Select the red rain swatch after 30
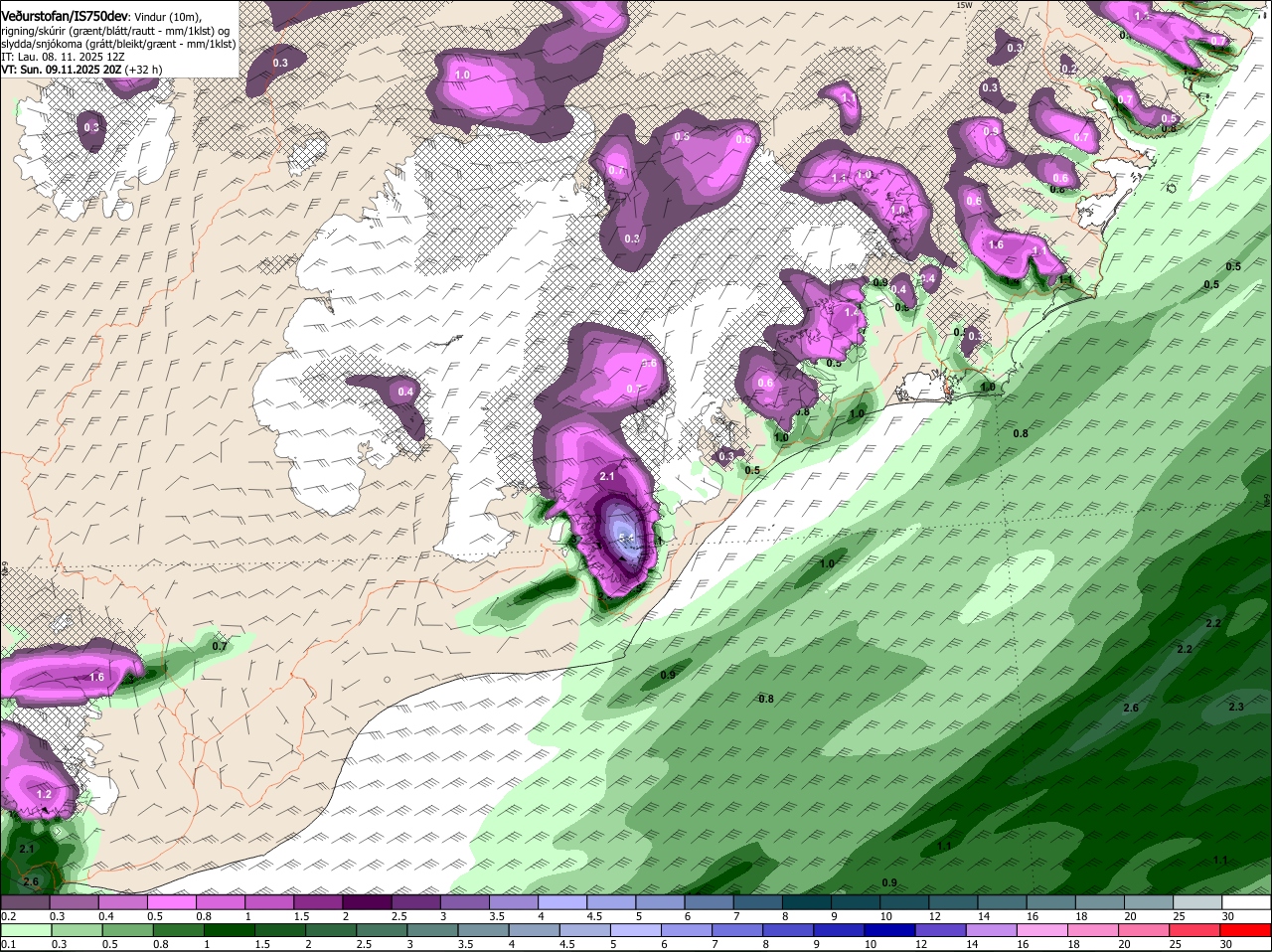1272x952 pixels. click(x=1247, y=930)
